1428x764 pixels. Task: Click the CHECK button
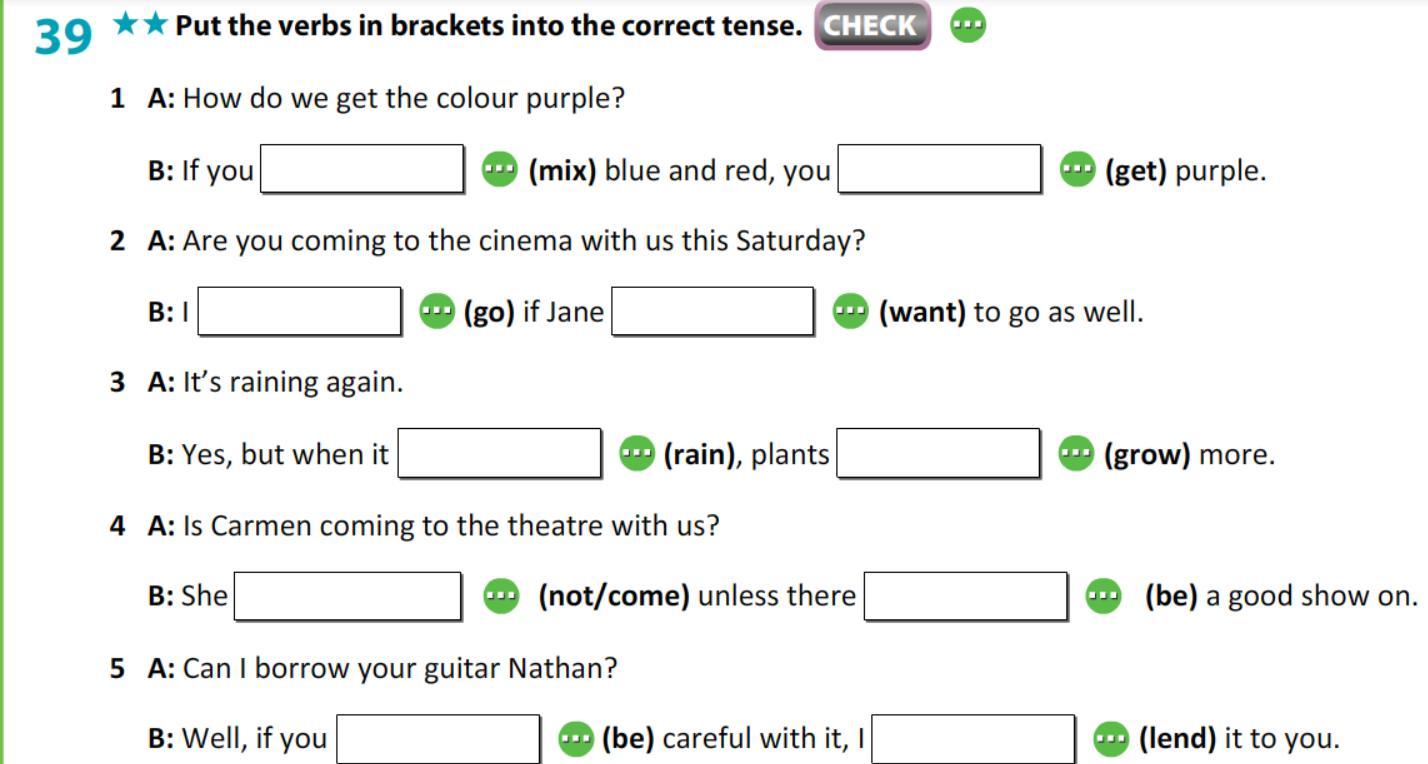tap(872, 26)
